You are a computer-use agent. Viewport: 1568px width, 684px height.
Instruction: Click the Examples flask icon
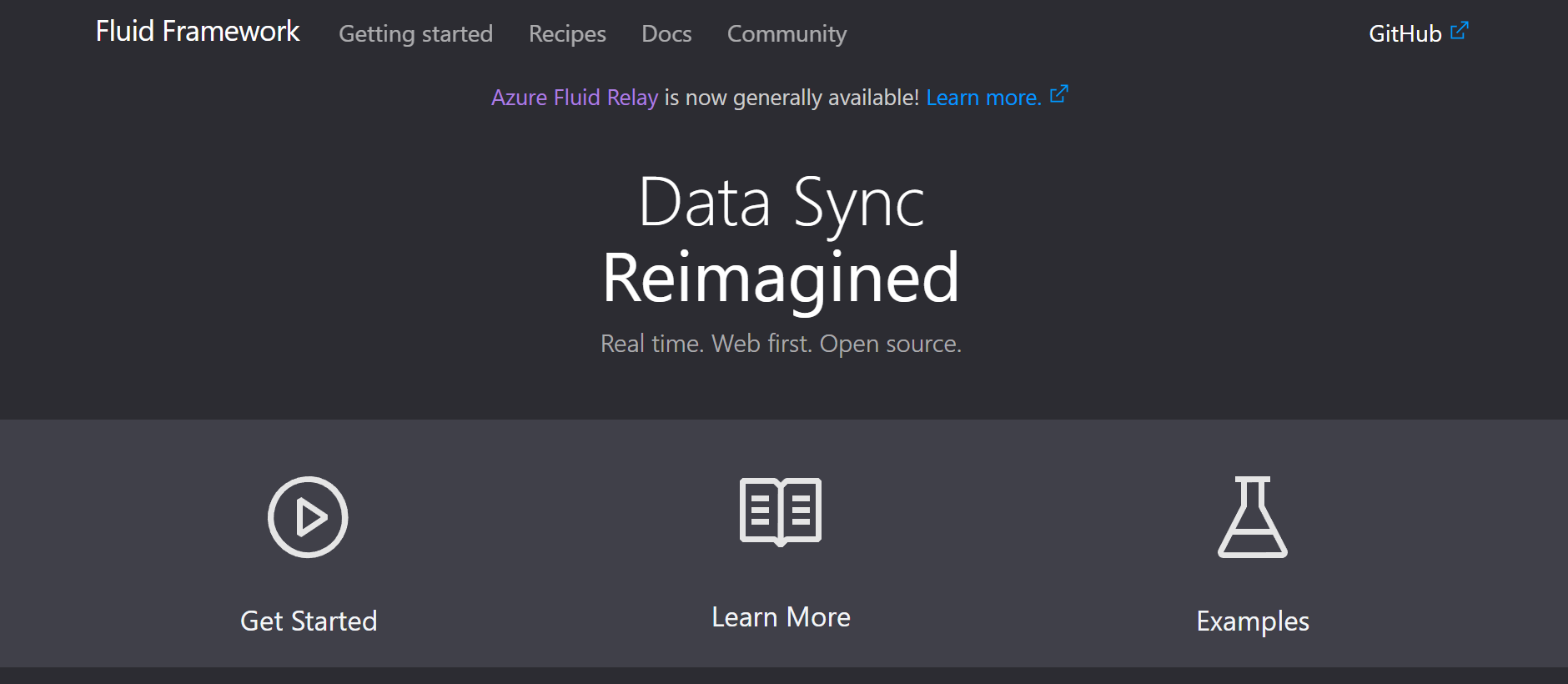pyautogui.click(x=1253, y=517)
